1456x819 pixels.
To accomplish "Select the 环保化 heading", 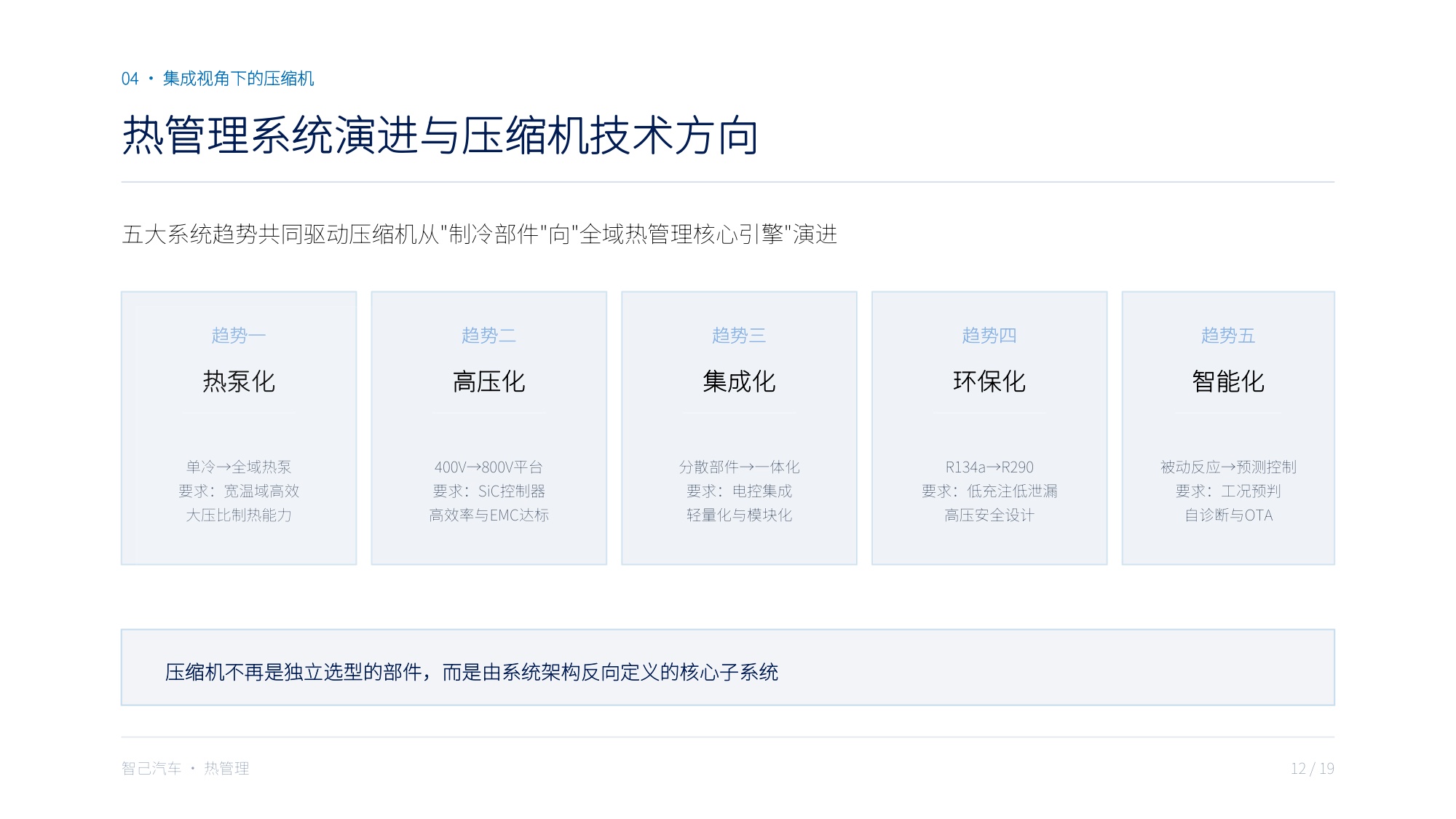I will click(x=989, y=381).
